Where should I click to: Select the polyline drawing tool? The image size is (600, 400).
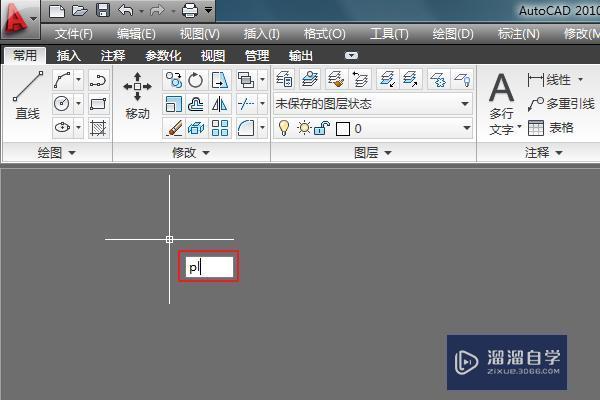point(98,80)
